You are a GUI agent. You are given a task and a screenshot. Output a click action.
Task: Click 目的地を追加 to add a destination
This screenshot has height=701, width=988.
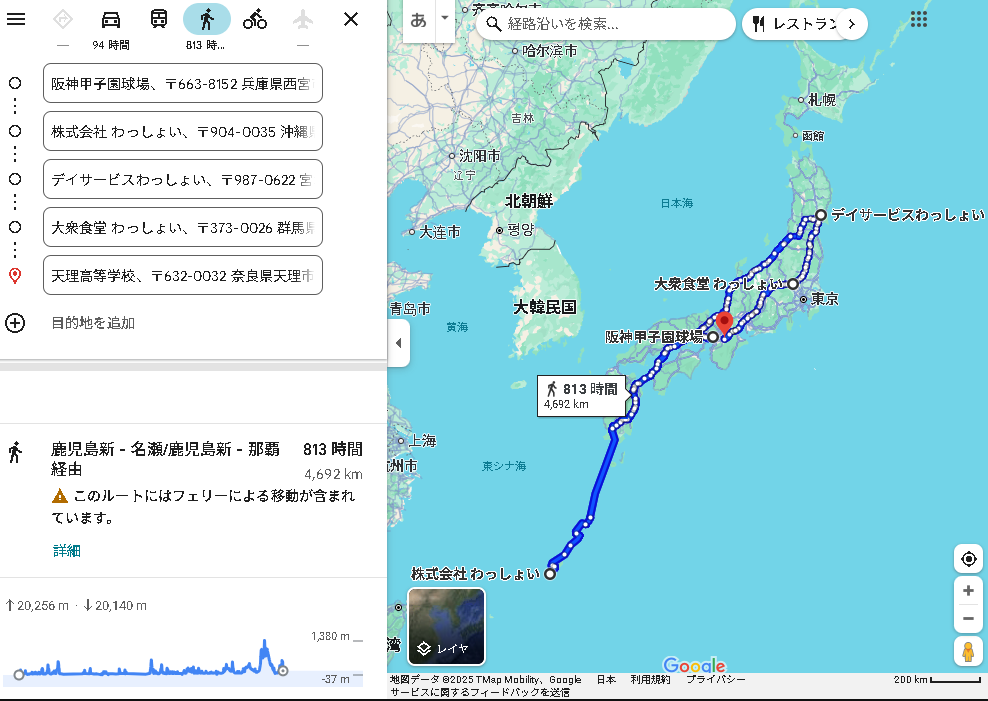point(93,323)
